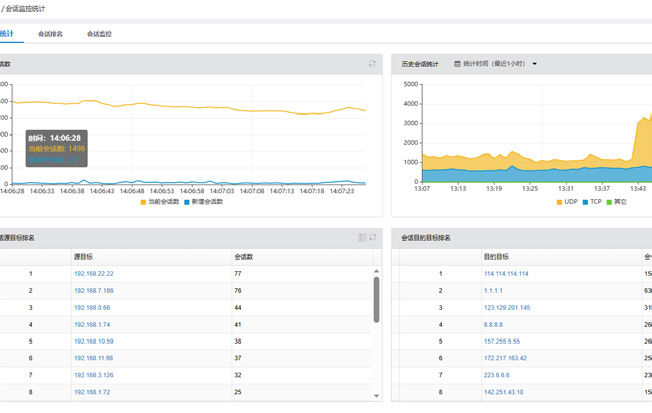The image size is (652, 413).
Task: Open source IP 192.168.22.22 link
Action: click(93, 273)
